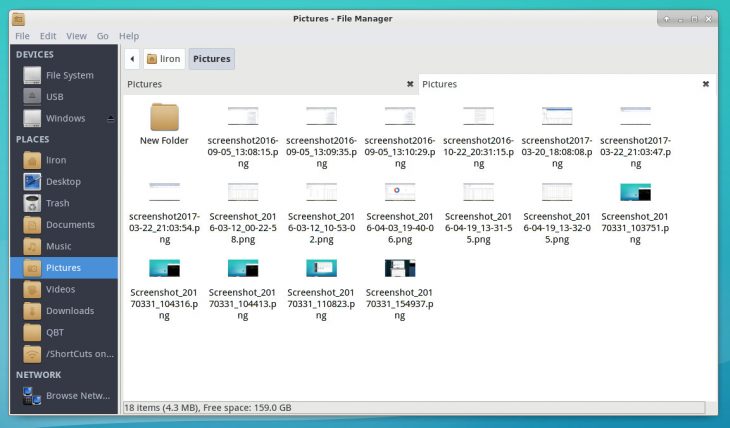Select screenshot2016-09-05_13:08:15.png

click(243, 137)
